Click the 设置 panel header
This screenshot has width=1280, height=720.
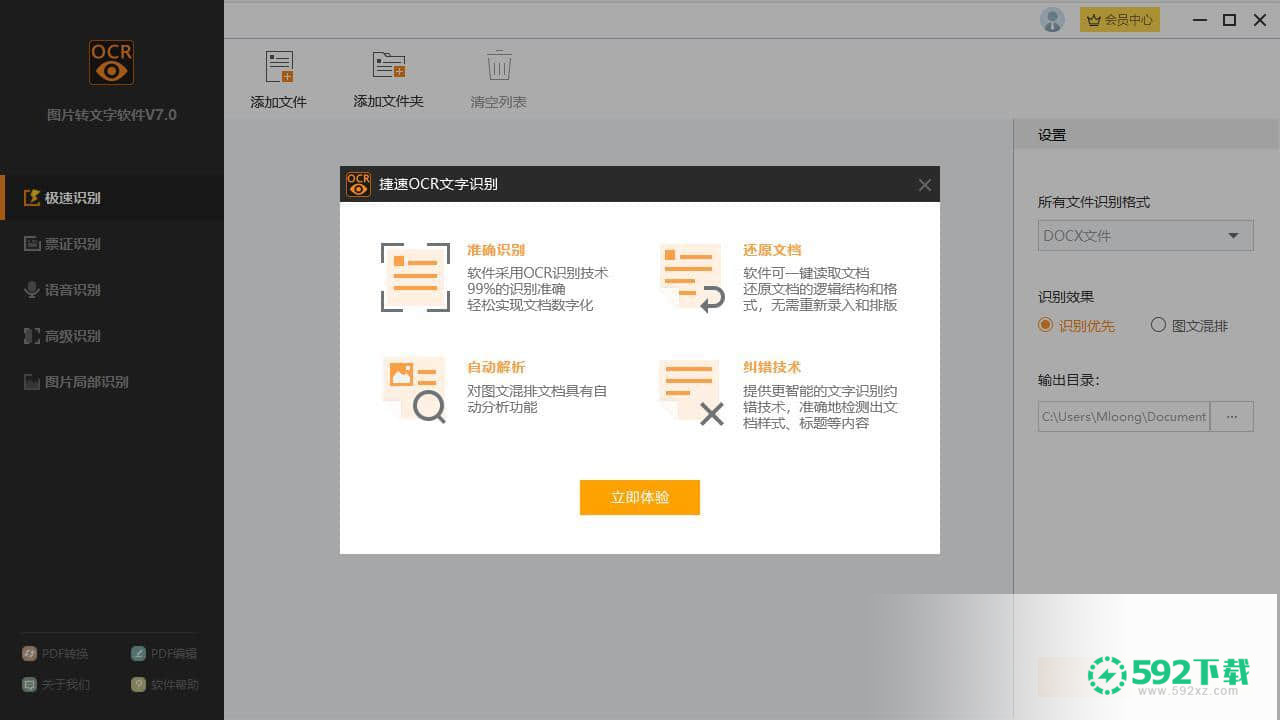point(1146,135)
